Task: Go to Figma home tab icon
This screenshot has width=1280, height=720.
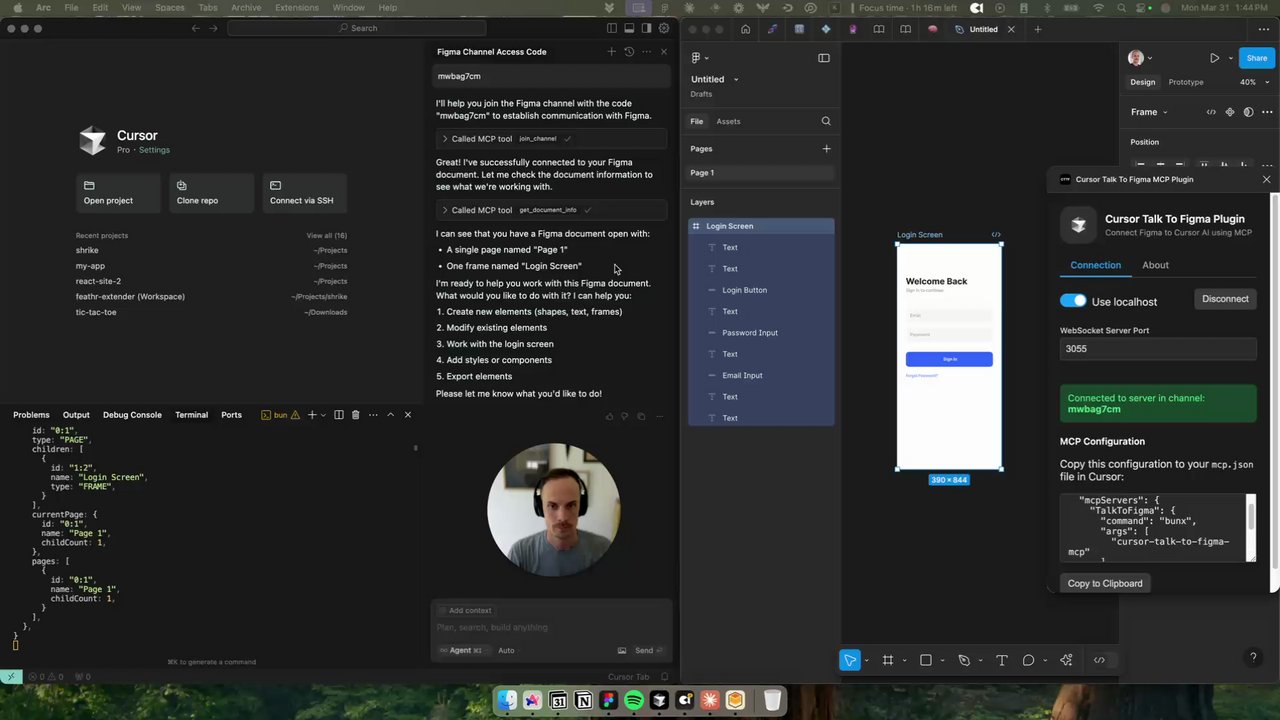Action: [x=745, y=29]
